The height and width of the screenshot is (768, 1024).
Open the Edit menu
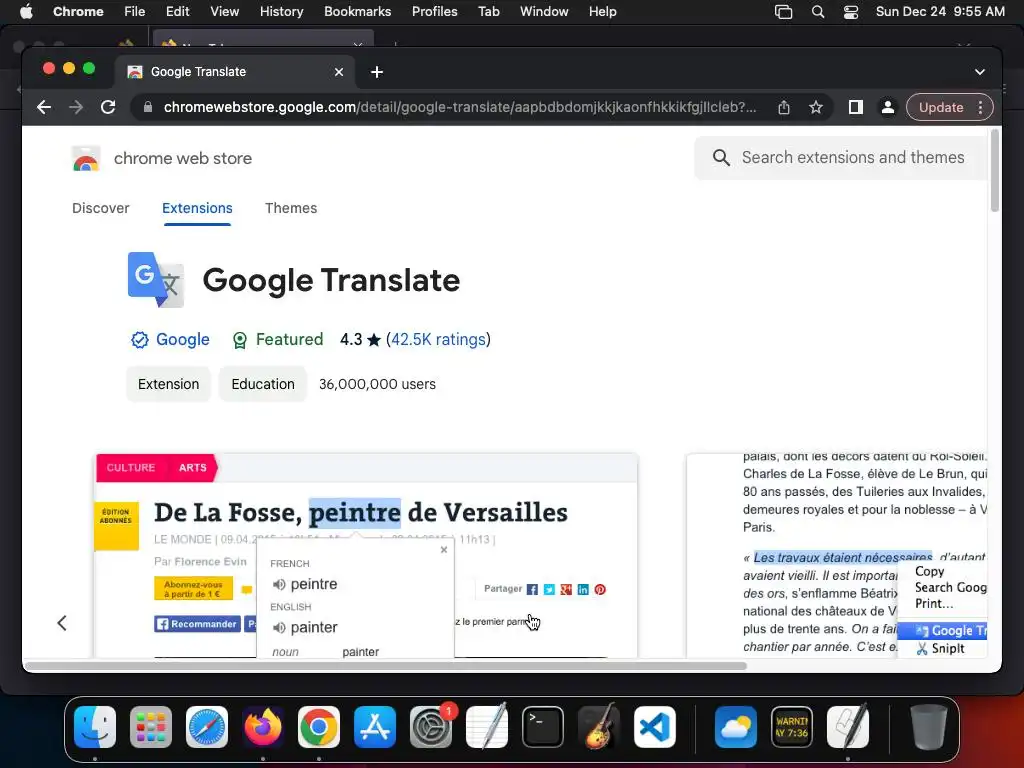click(x=177, y=12)
